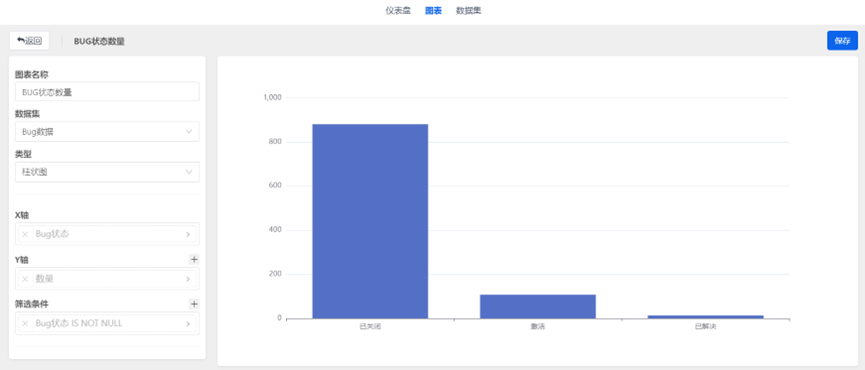Open X轴 Bug状态 field settings arrow

(188, 234)
